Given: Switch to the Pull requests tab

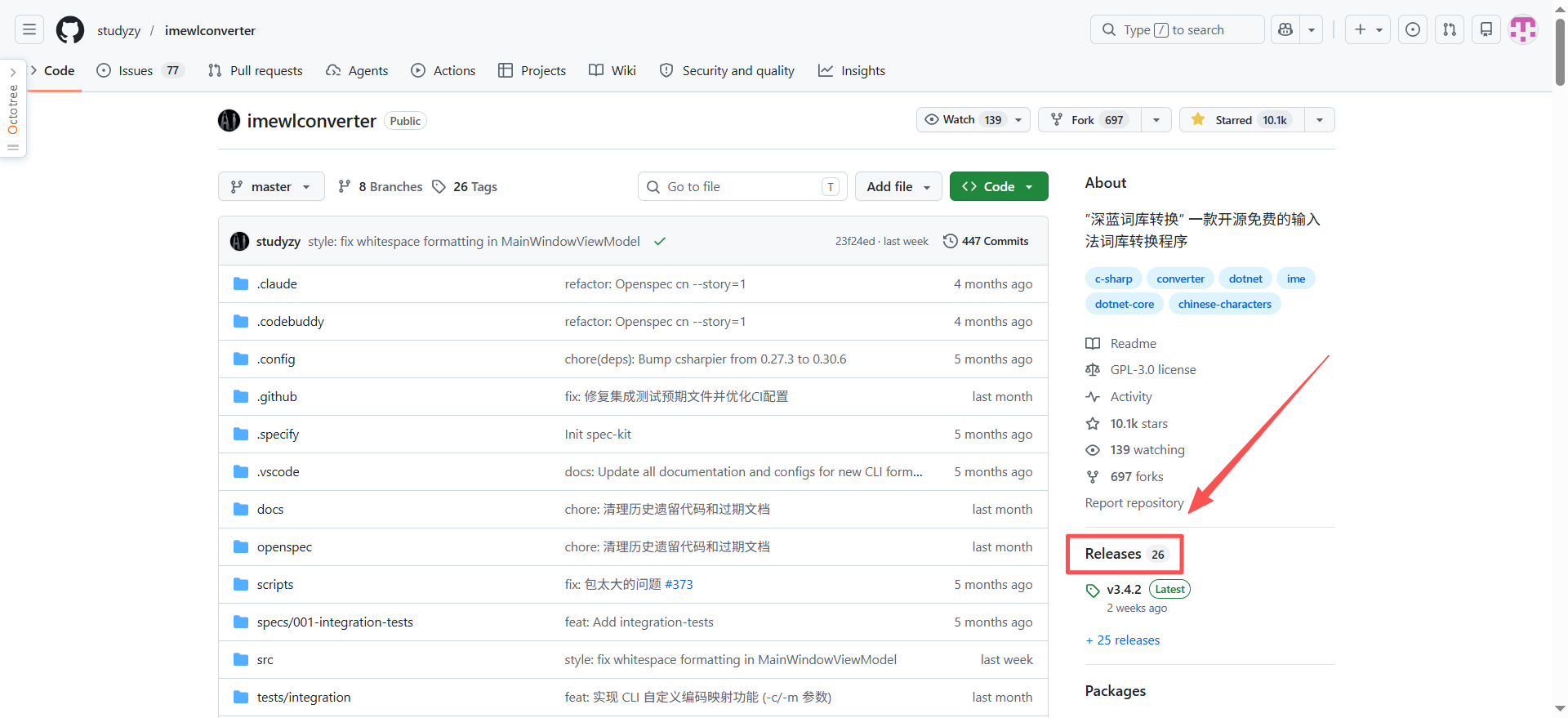Looking at the screenshot, I should point(256,71).
